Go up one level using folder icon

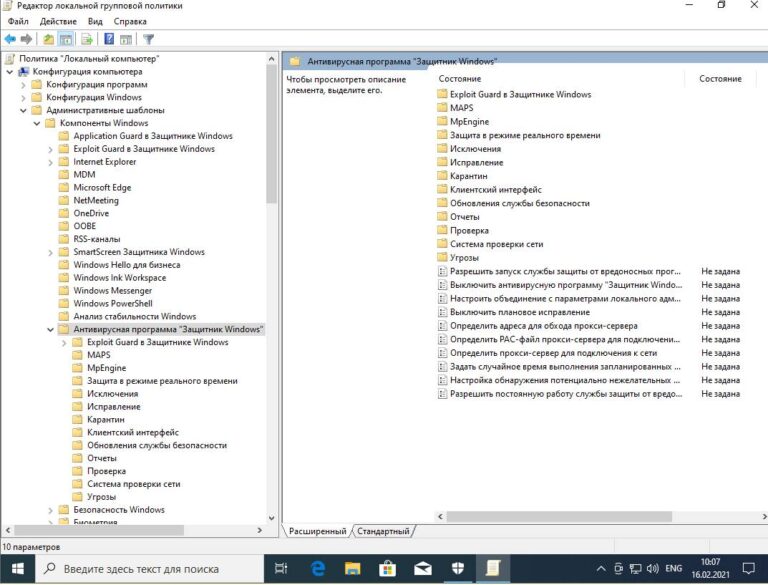(48, 39)
